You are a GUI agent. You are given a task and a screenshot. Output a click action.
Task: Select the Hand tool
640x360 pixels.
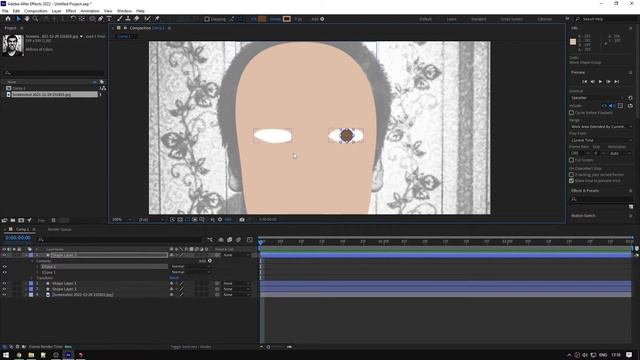pyautogui.click(x=27, y=19)
